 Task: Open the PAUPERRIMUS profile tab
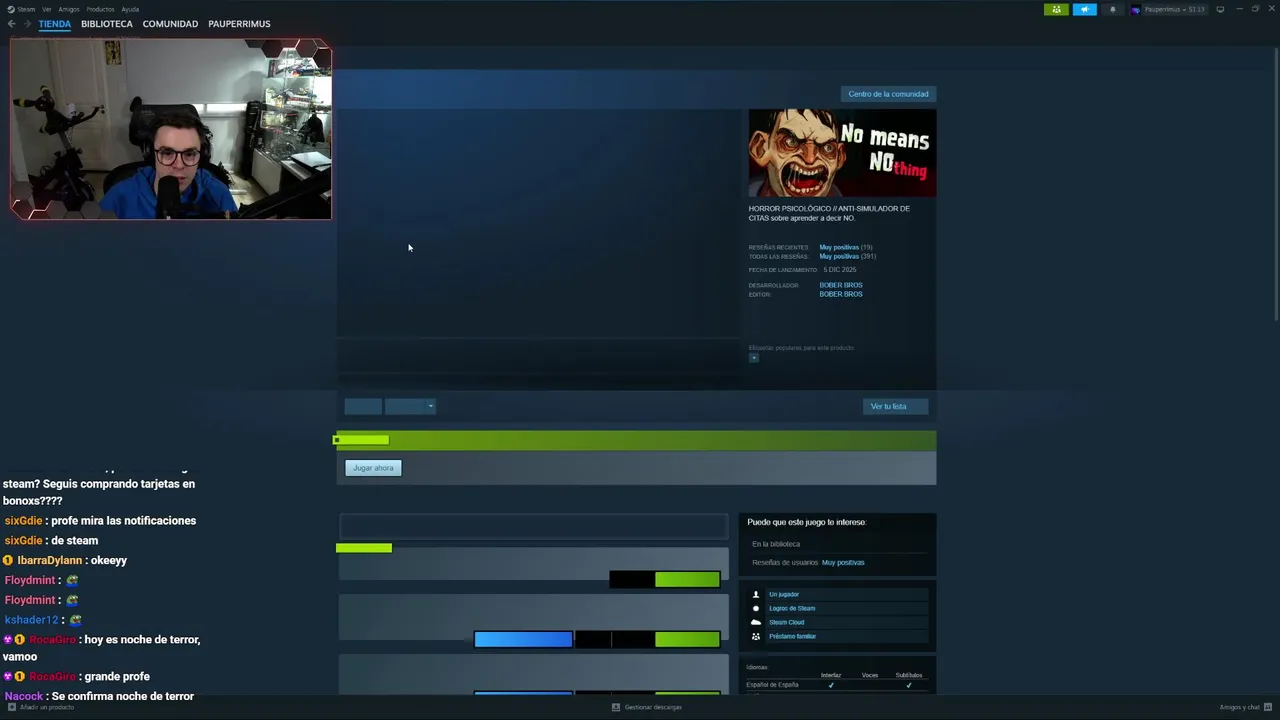point(239,24)
